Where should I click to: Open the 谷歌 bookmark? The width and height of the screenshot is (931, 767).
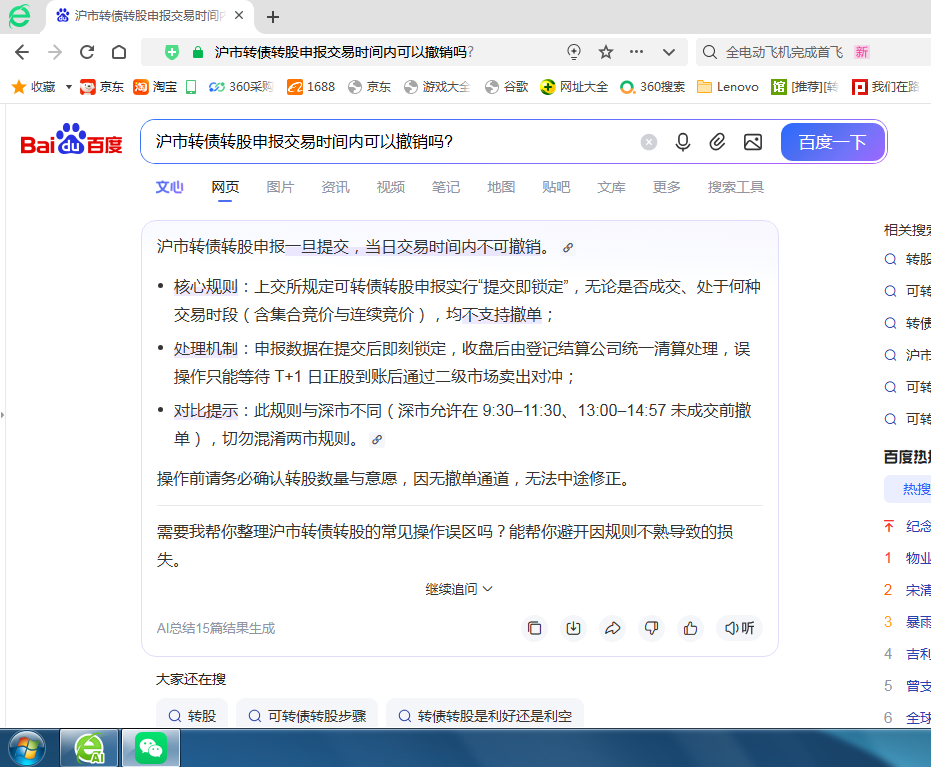point(506,87)
